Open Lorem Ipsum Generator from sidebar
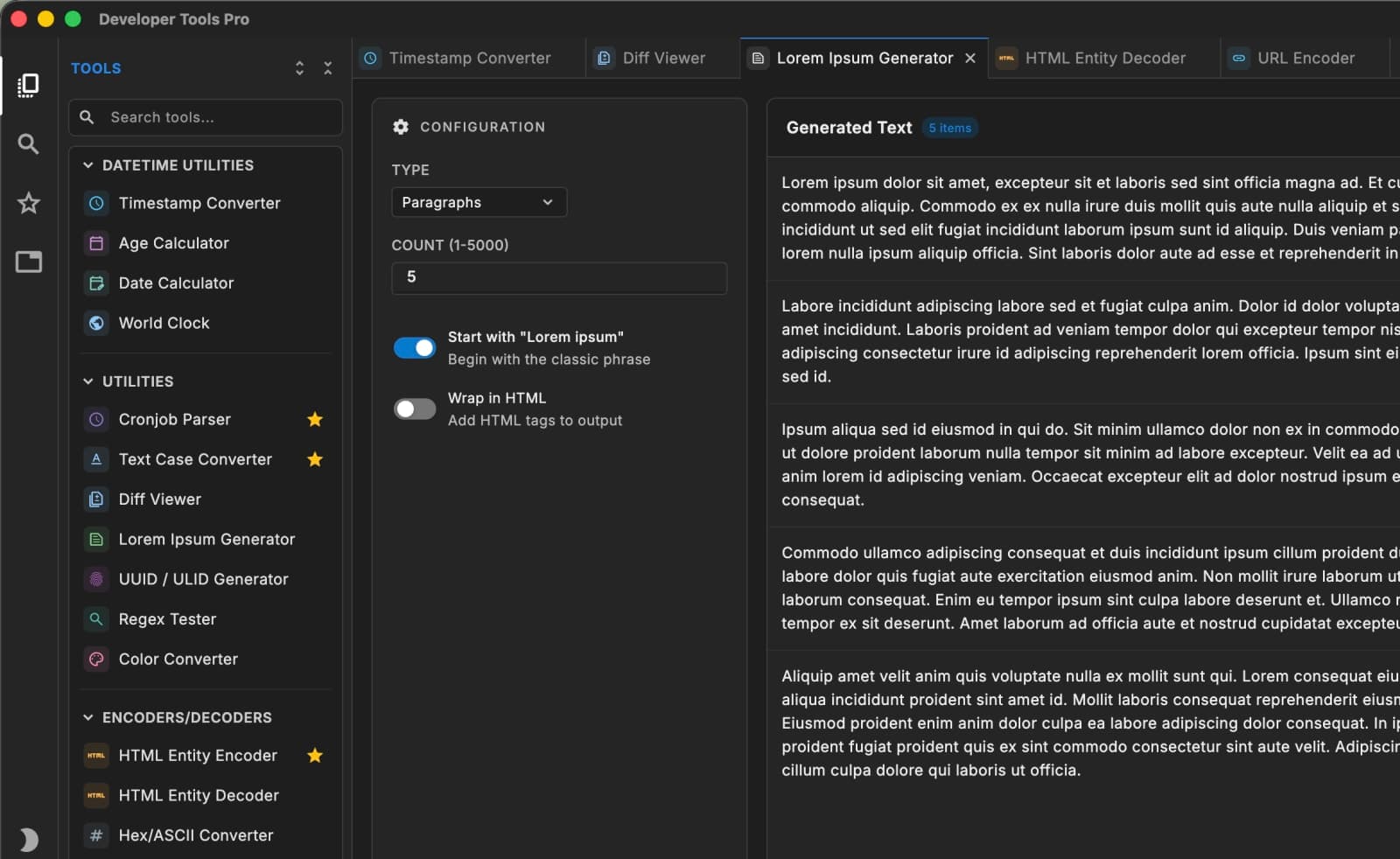The width and height of the screenshot is (1400, 859). coord(206,540)
